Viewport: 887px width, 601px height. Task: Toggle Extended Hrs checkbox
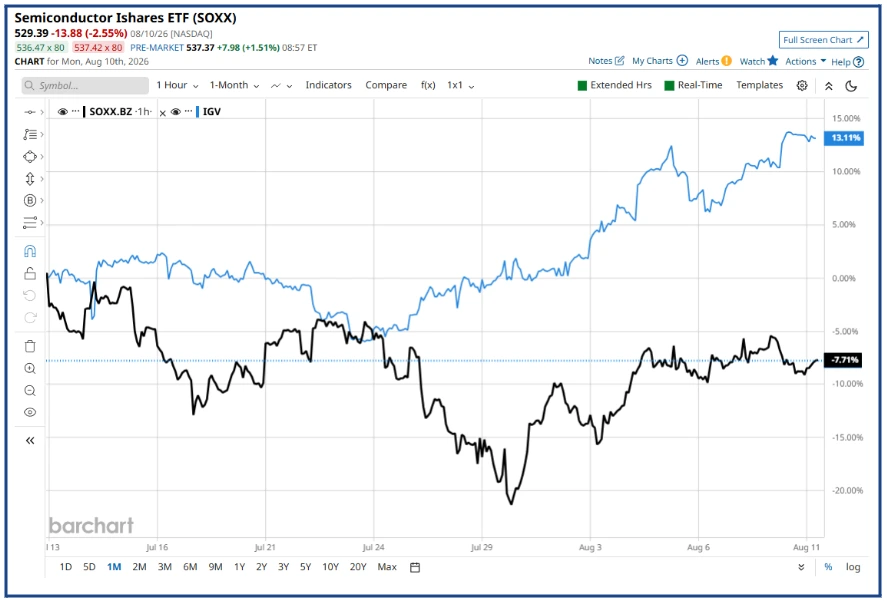582,85
